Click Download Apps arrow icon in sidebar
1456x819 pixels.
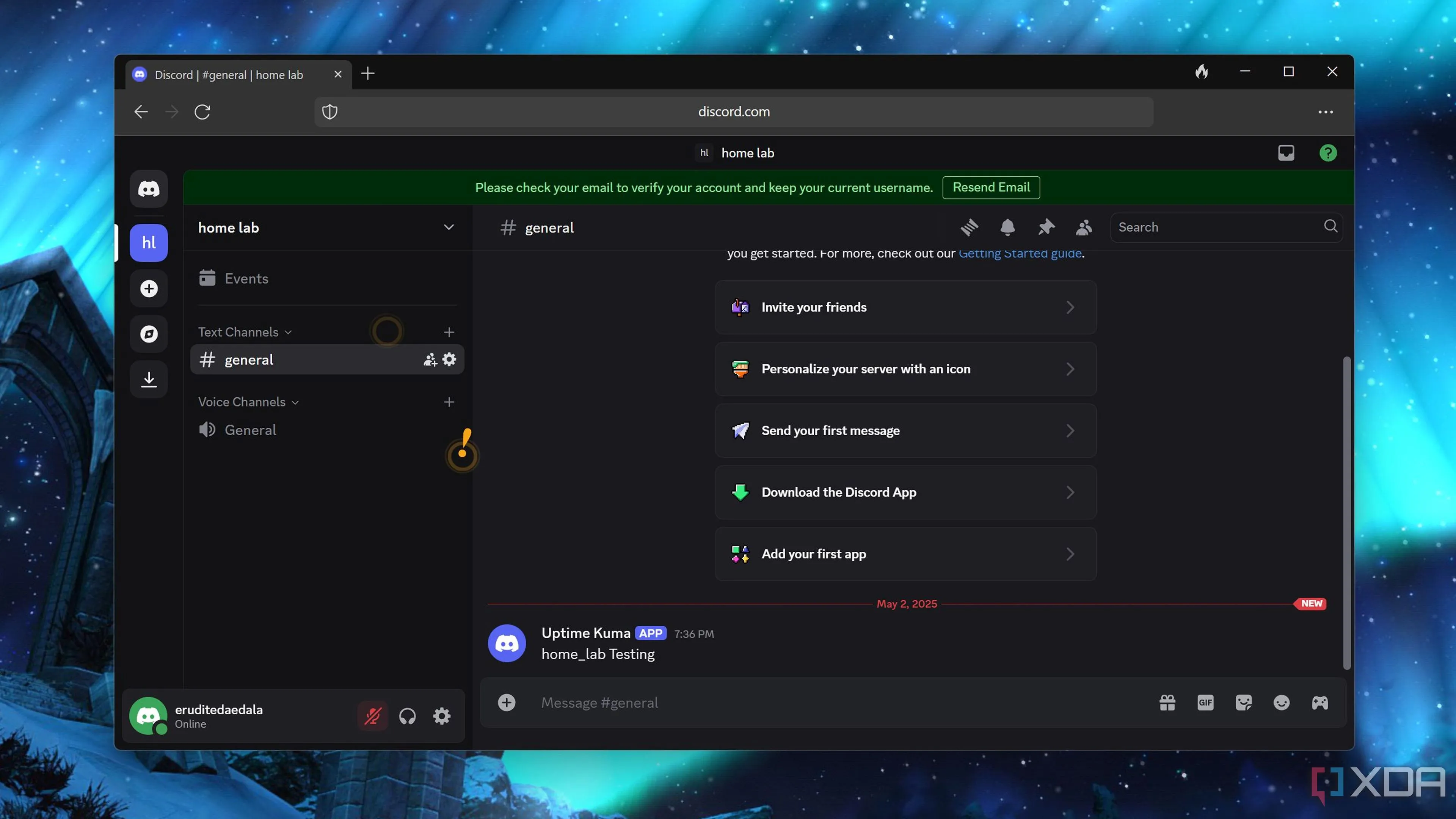pos(149,379)
